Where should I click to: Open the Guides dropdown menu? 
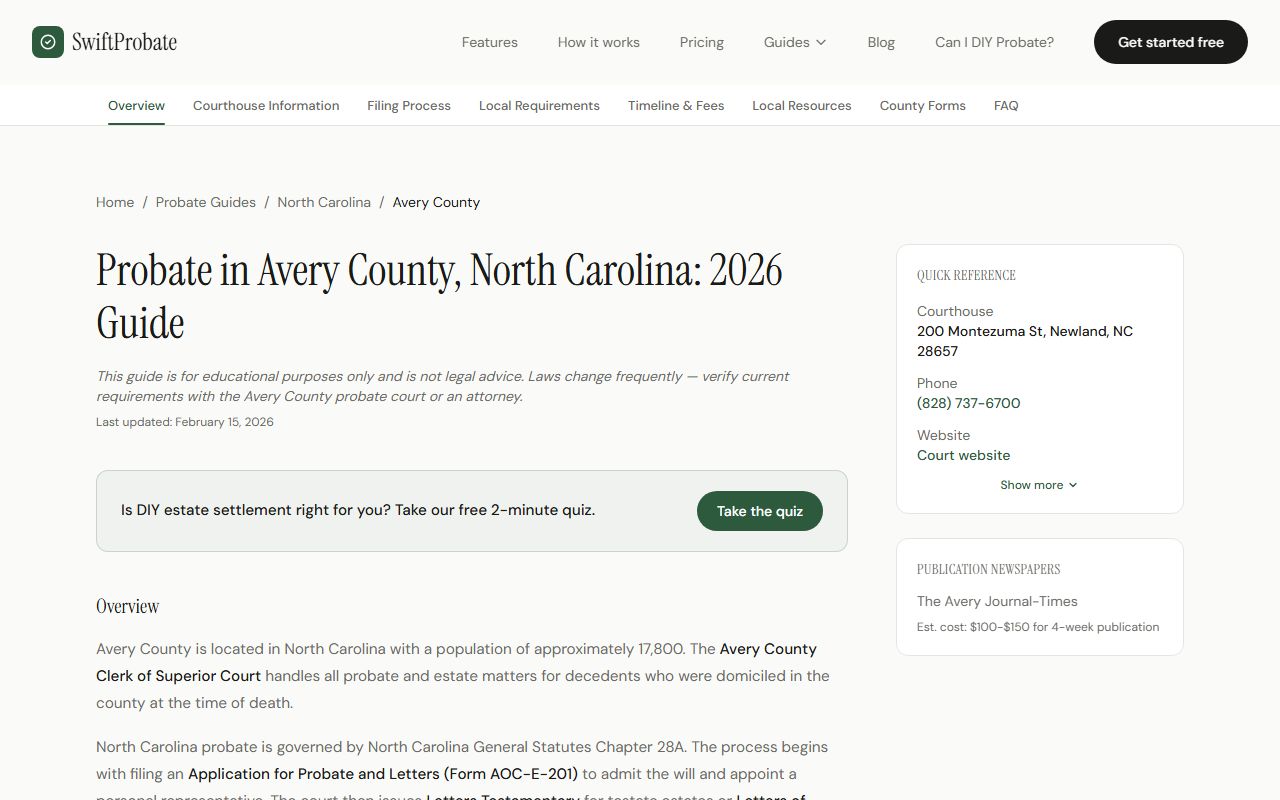795,42
